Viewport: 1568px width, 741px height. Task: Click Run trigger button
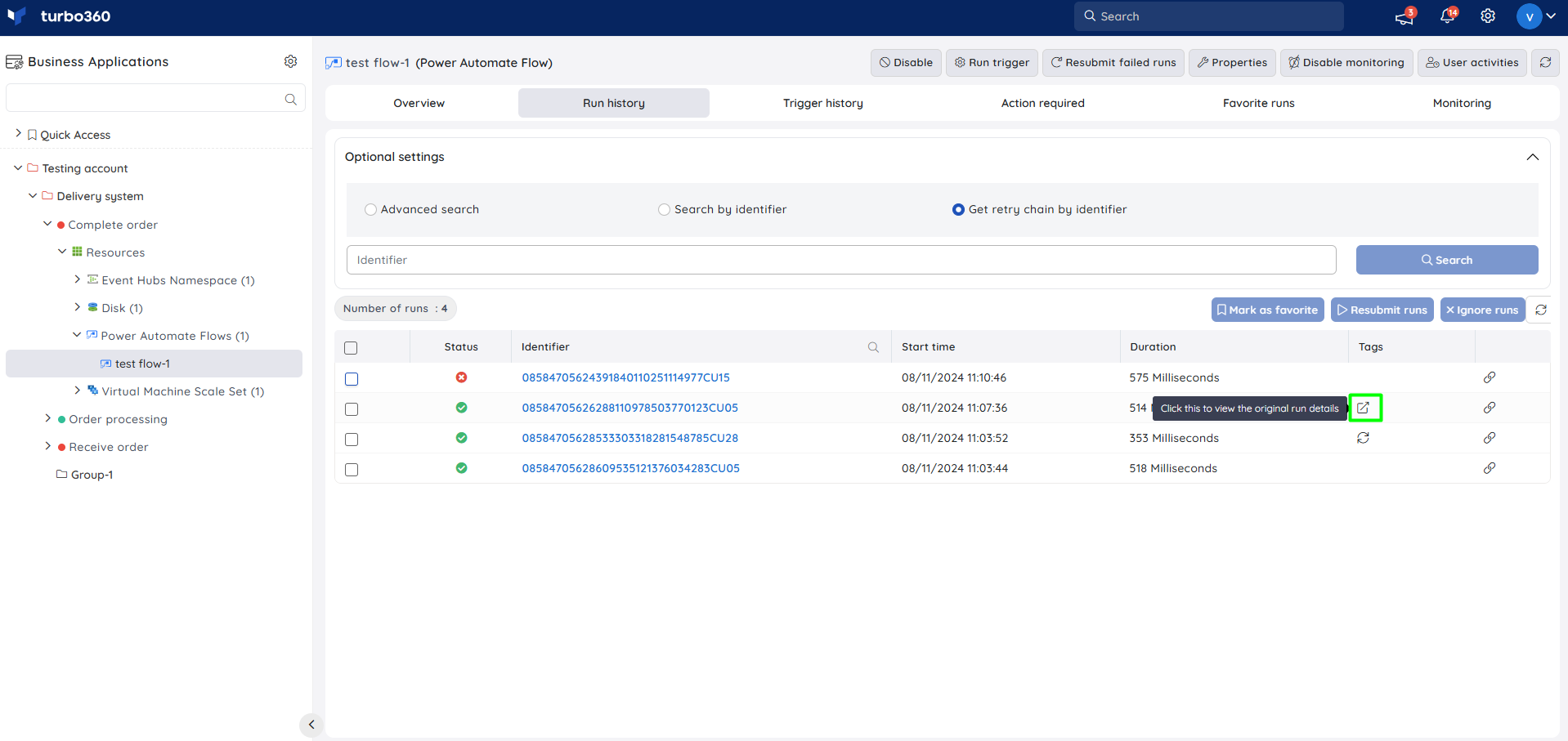[992, 62]
